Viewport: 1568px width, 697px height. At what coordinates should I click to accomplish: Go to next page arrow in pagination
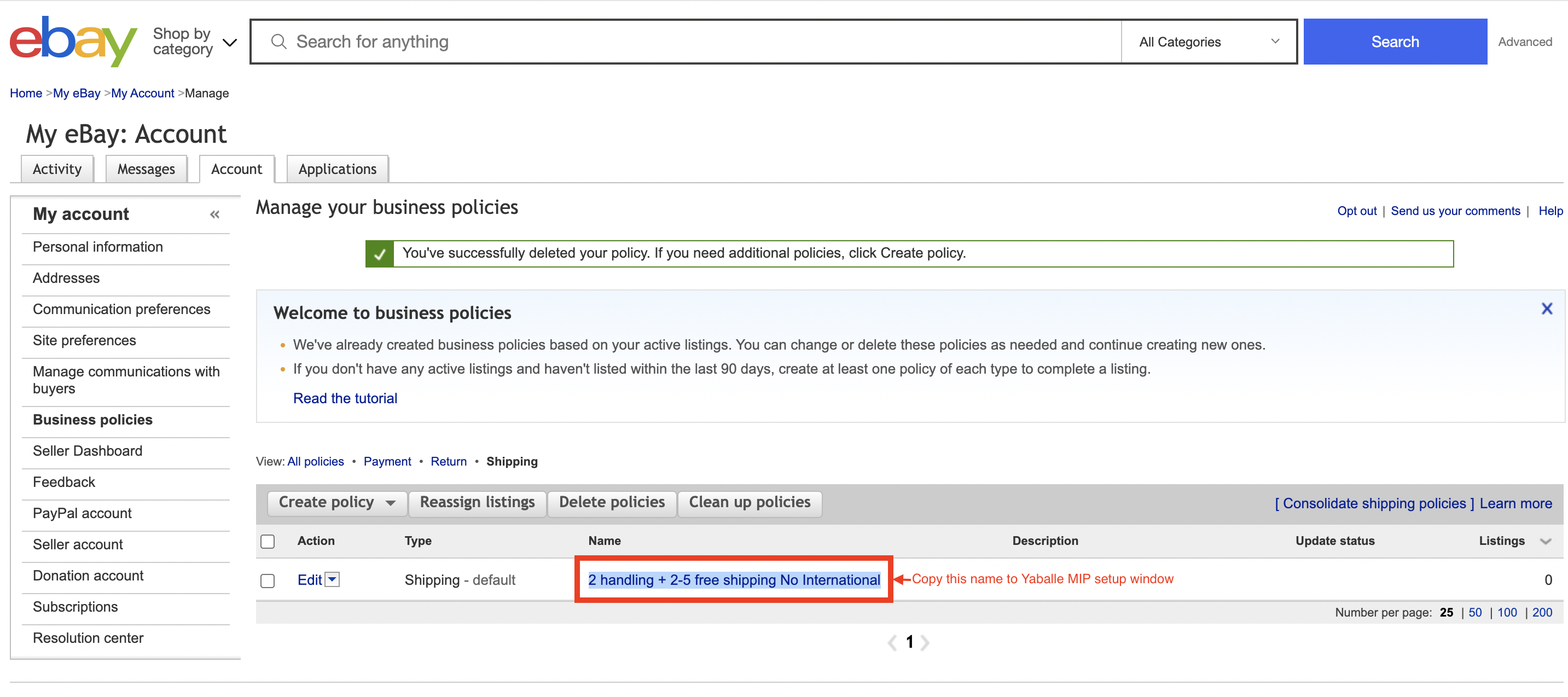925,642
